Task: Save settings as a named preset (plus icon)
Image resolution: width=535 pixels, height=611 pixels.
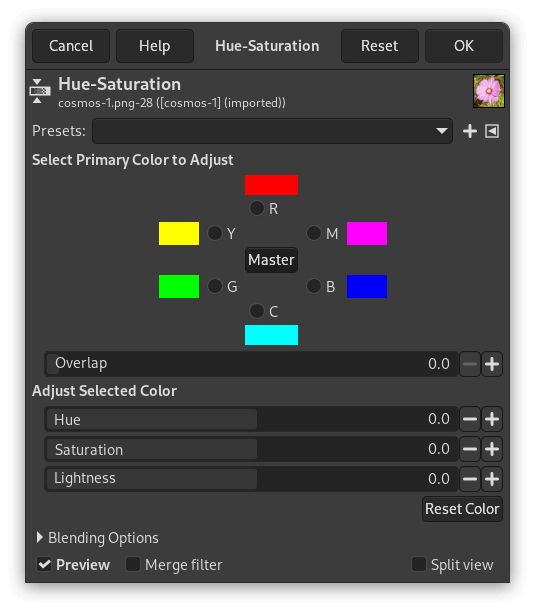Action: (x=470, y=131)
